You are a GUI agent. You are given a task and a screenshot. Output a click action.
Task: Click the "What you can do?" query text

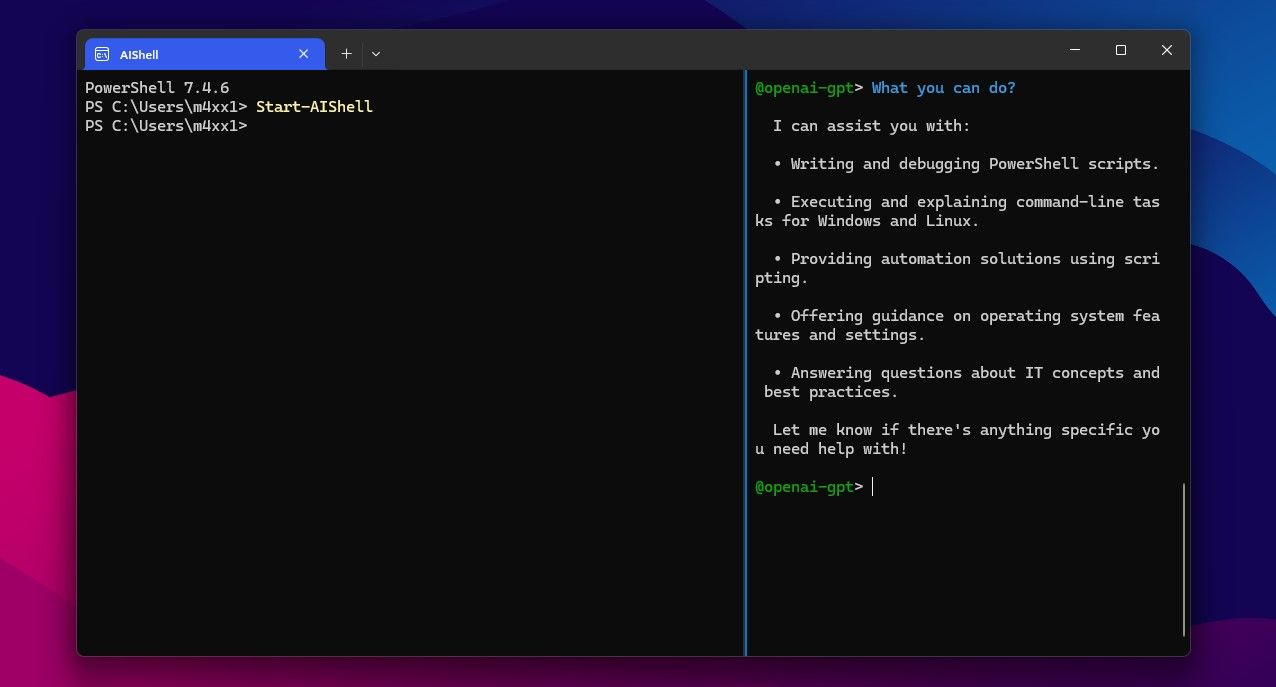[x=943, y=88]
